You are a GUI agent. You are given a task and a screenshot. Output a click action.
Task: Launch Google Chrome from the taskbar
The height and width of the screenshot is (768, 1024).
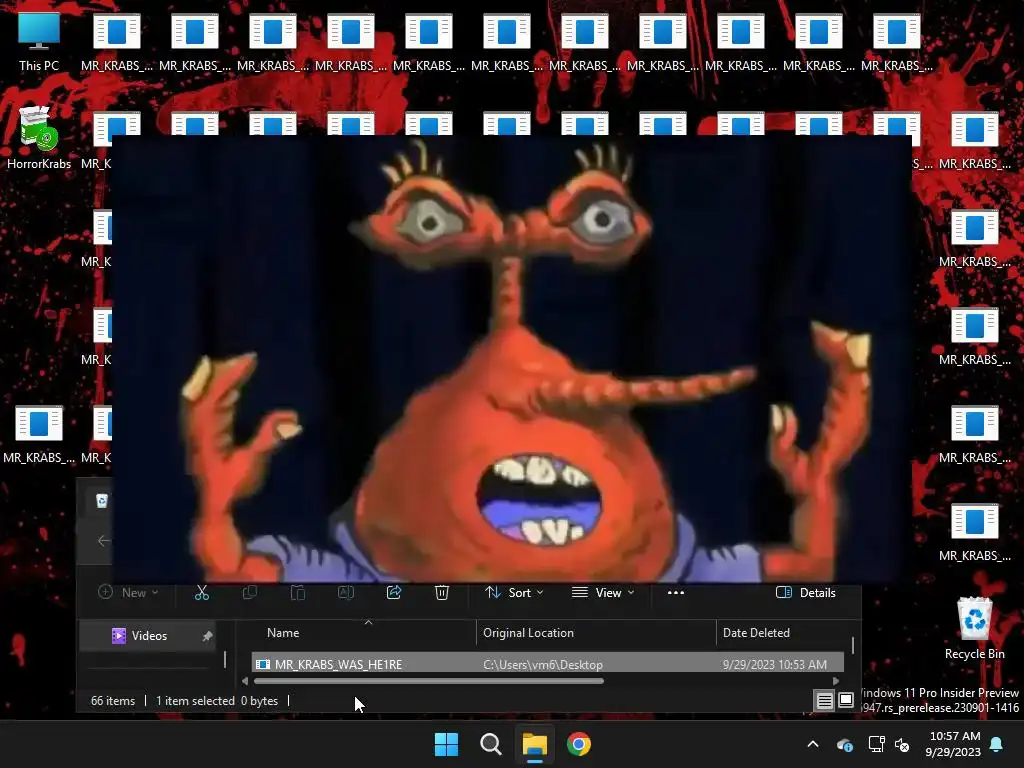579,744
